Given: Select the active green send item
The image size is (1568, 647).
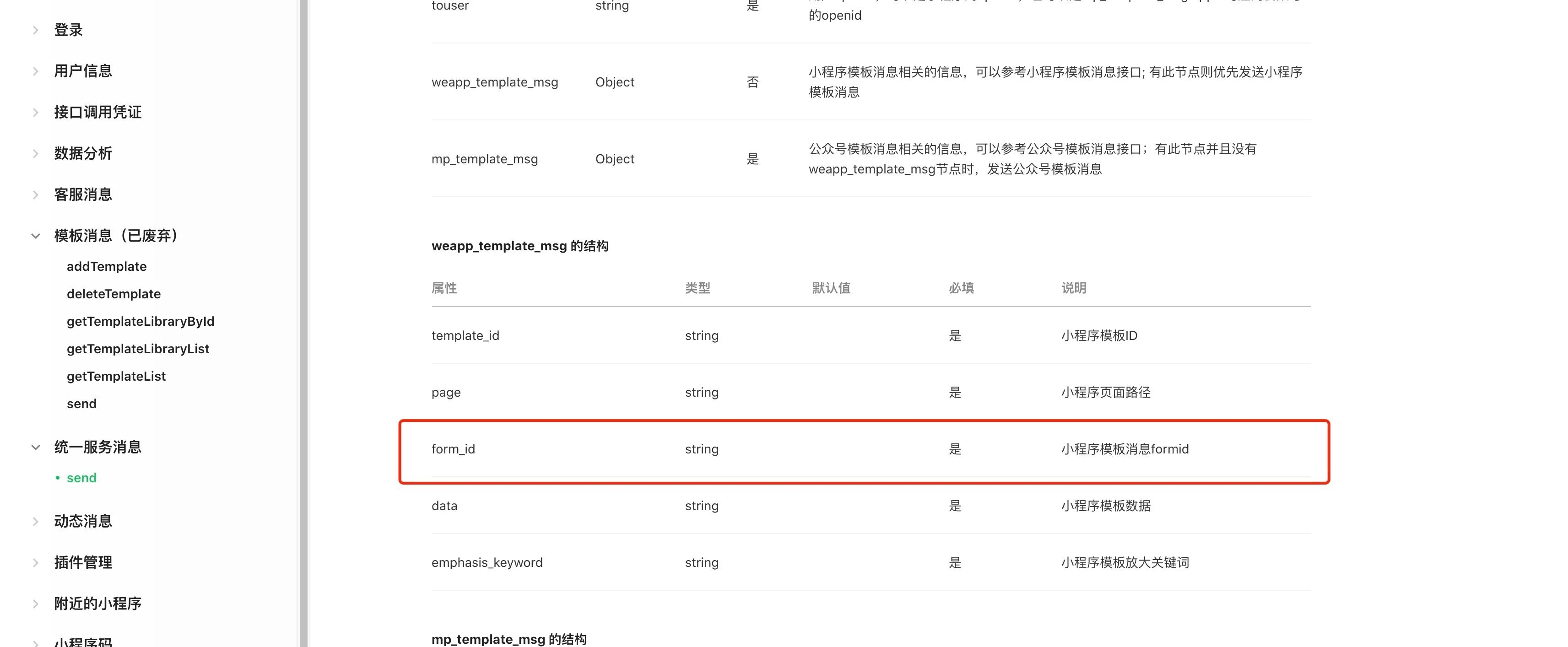Looking at the screenshot, I should pos(81,478).
